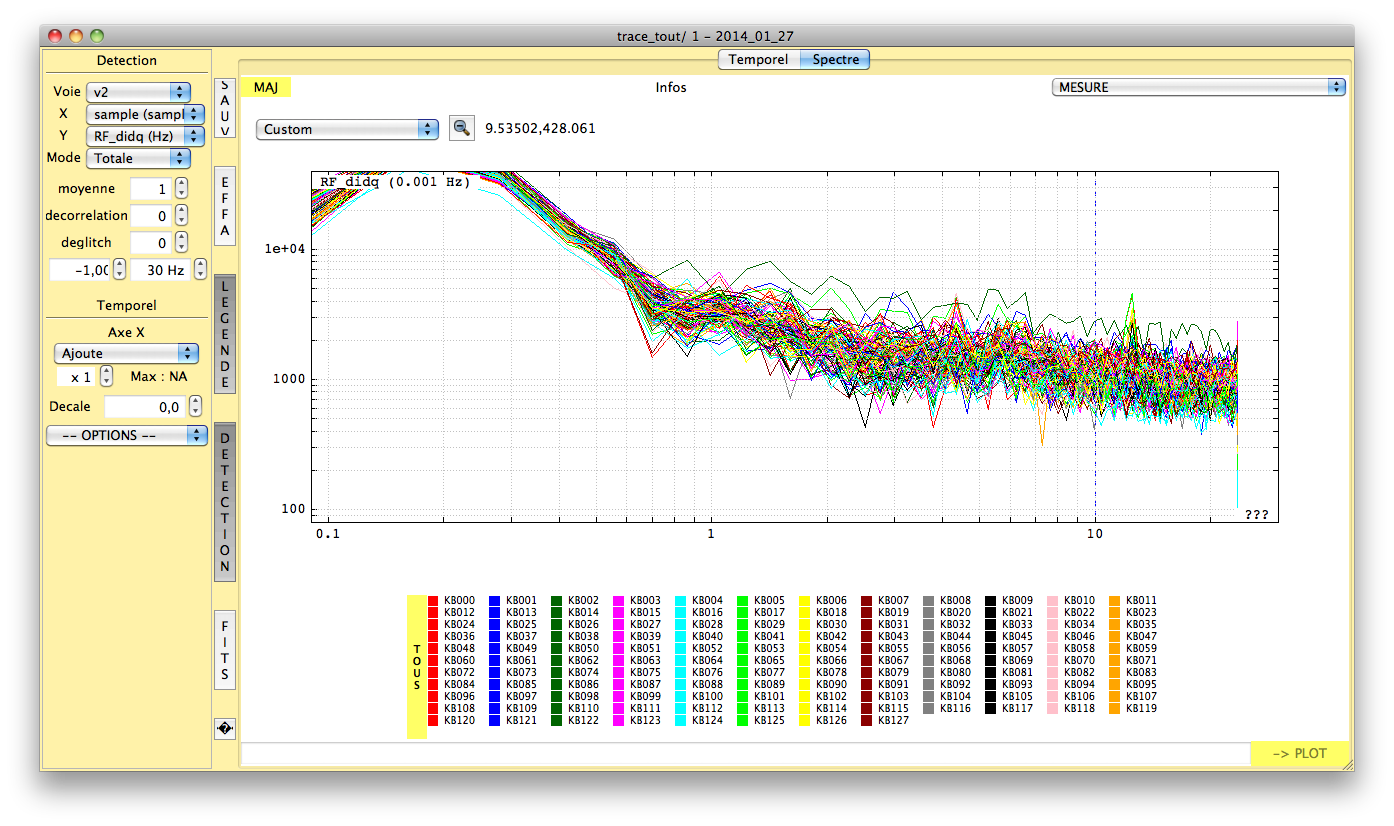Switch to the Temporel tab
The width and height of the screenshot is (1394, 826).
[758, 60]
